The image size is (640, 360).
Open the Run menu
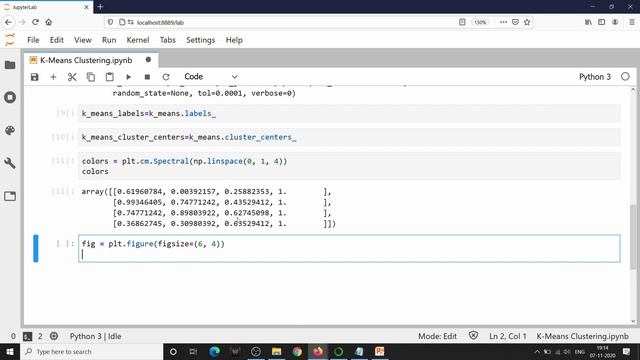(109, 40)
